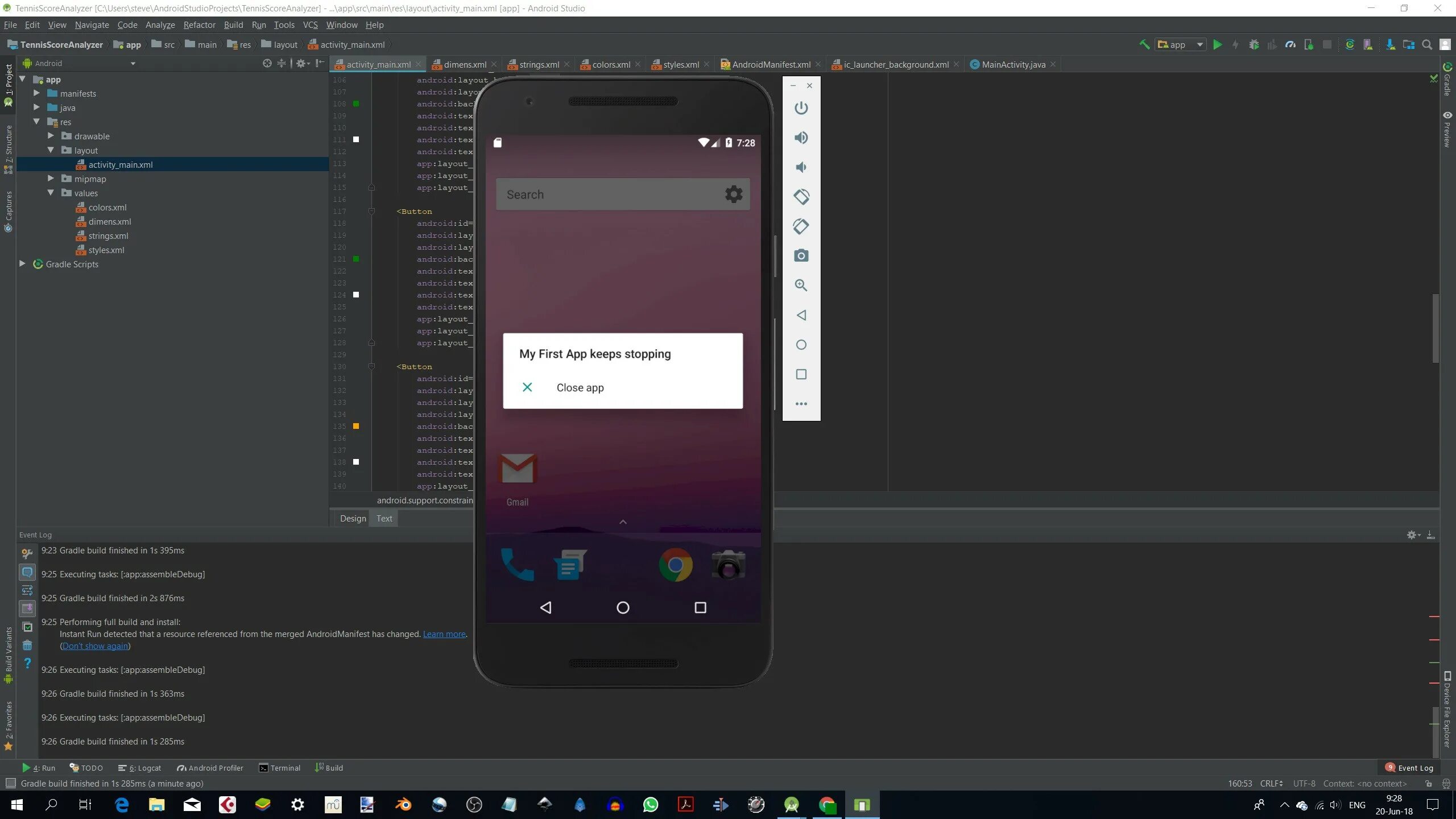Tap Close app in the crash dialog
Image resolution: width=1456 pixels, height=819 pixels.
pyautogui.click(x=580, y=387)
